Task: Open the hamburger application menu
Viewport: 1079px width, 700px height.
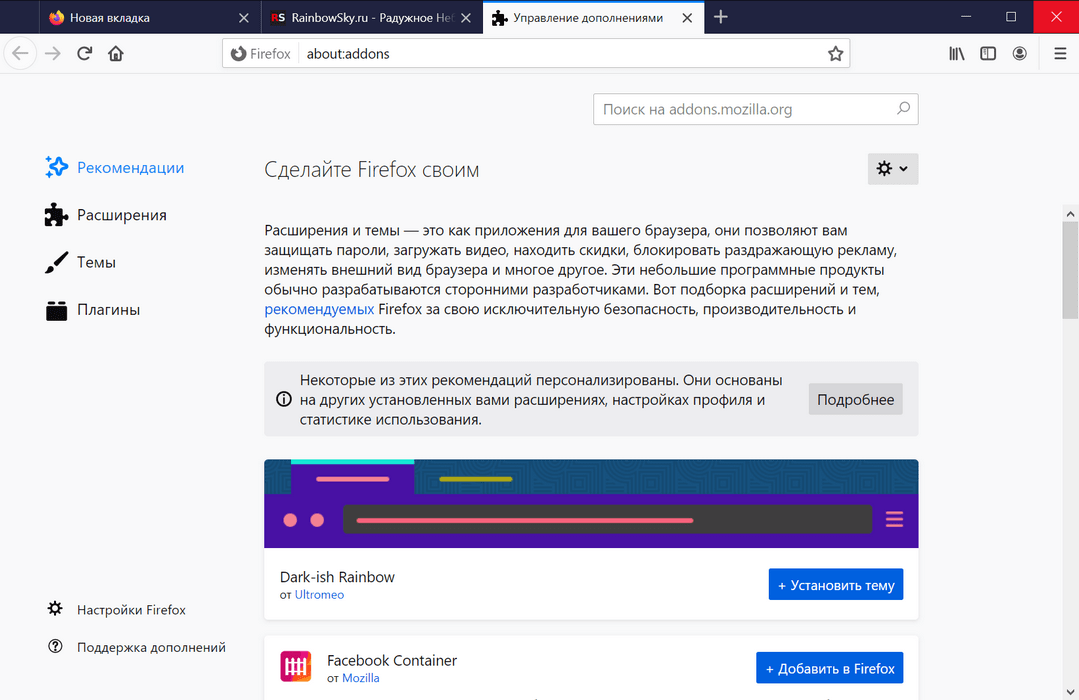Action: (1060, 53)
